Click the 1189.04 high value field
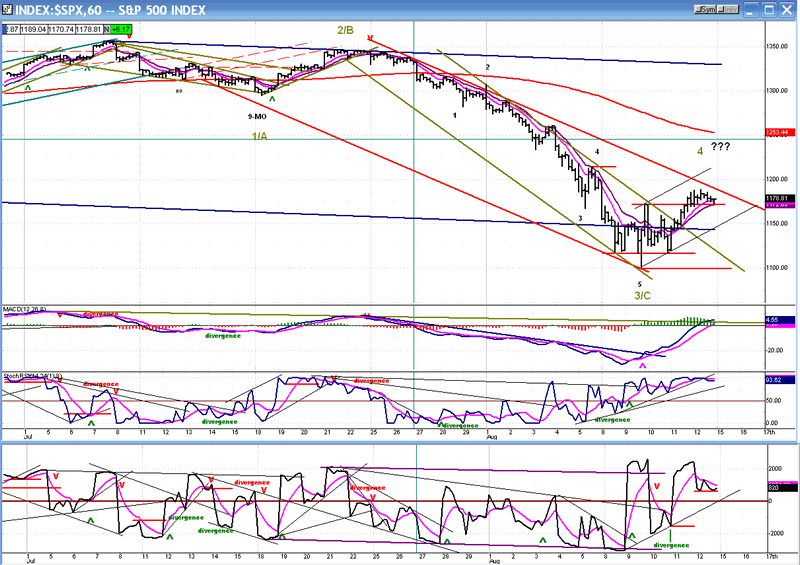Viewport: 800px width, 565px height. [34, 30]
